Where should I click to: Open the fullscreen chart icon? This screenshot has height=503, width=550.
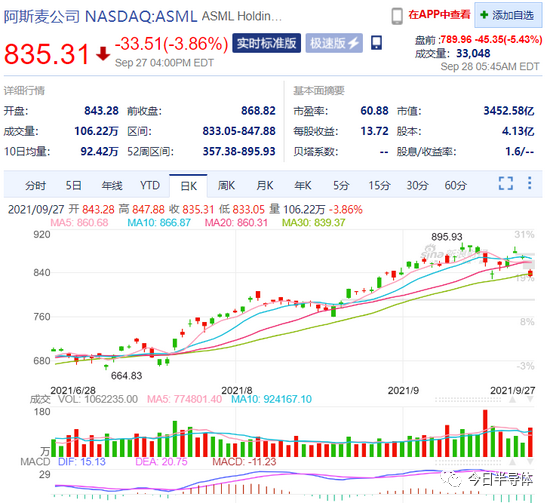506,183
